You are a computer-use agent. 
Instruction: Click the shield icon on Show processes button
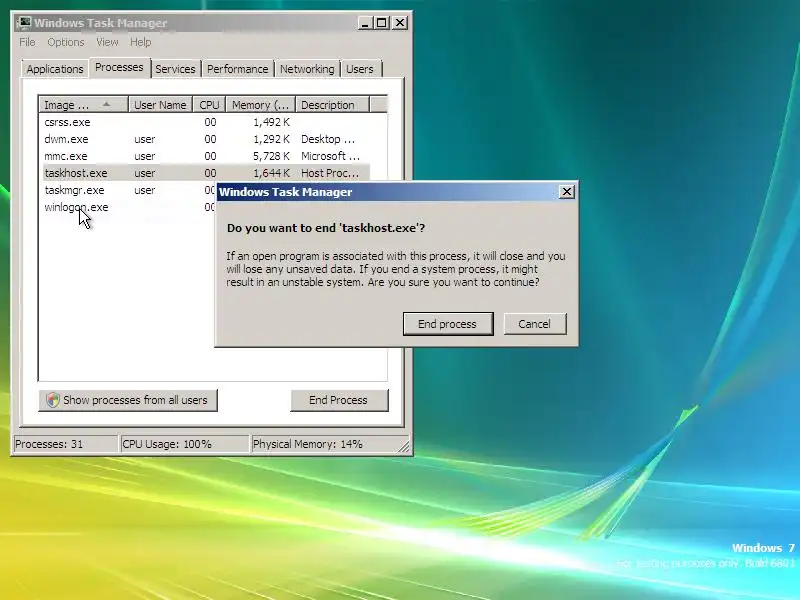[53, 400]
